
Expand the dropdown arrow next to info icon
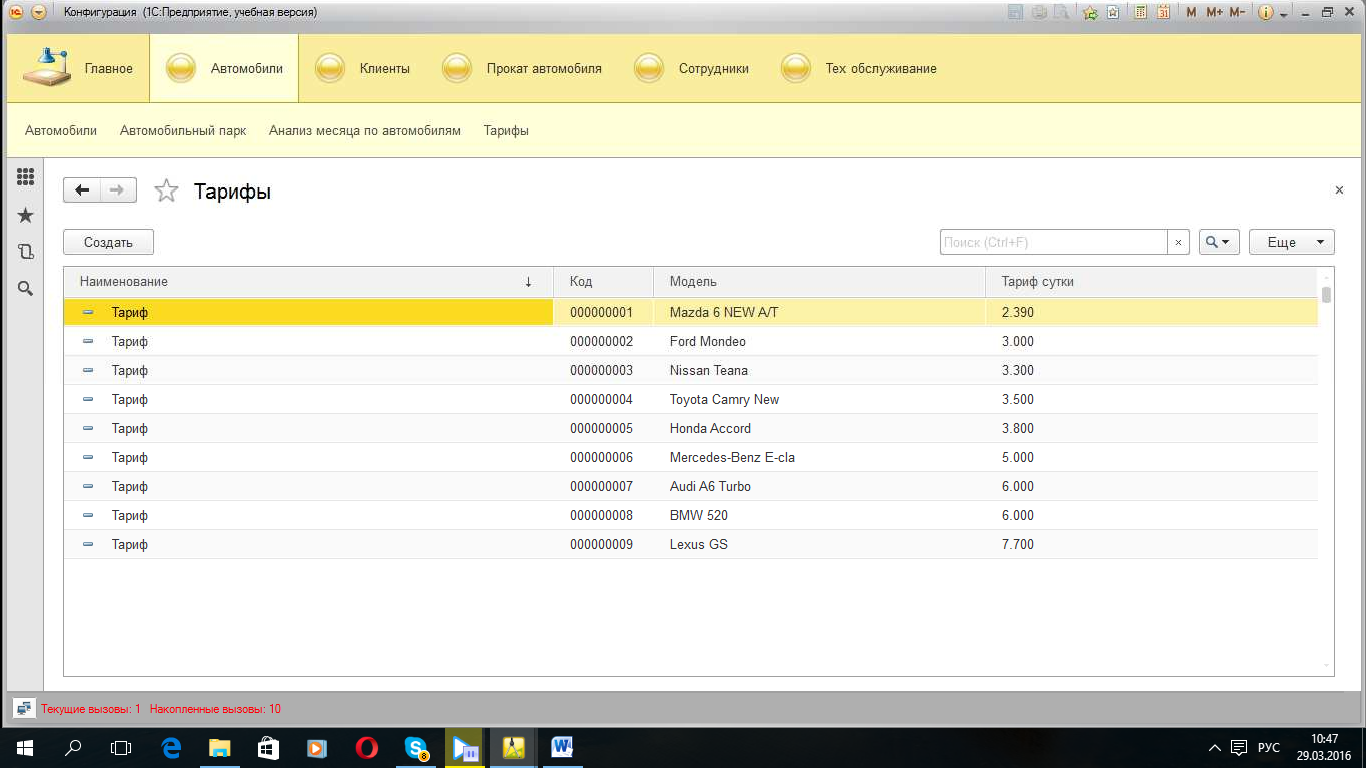click(1283, 14)
